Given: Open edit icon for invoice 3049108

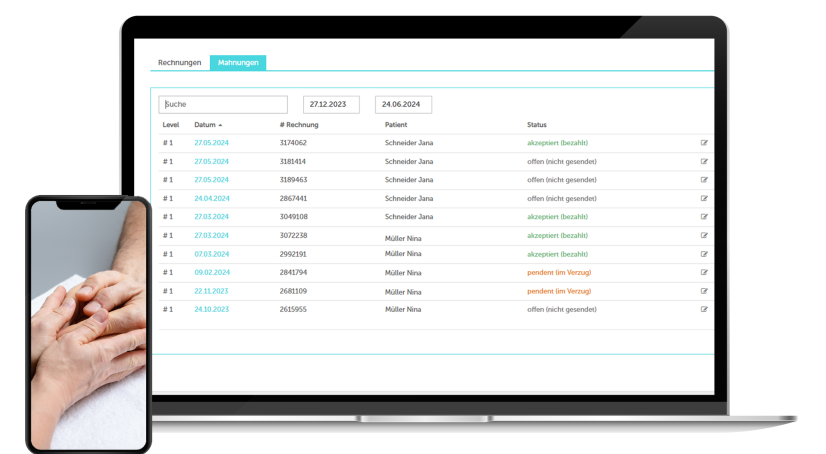Looking at the screenshot, I should pyautogui.click(x=704, y=216).
